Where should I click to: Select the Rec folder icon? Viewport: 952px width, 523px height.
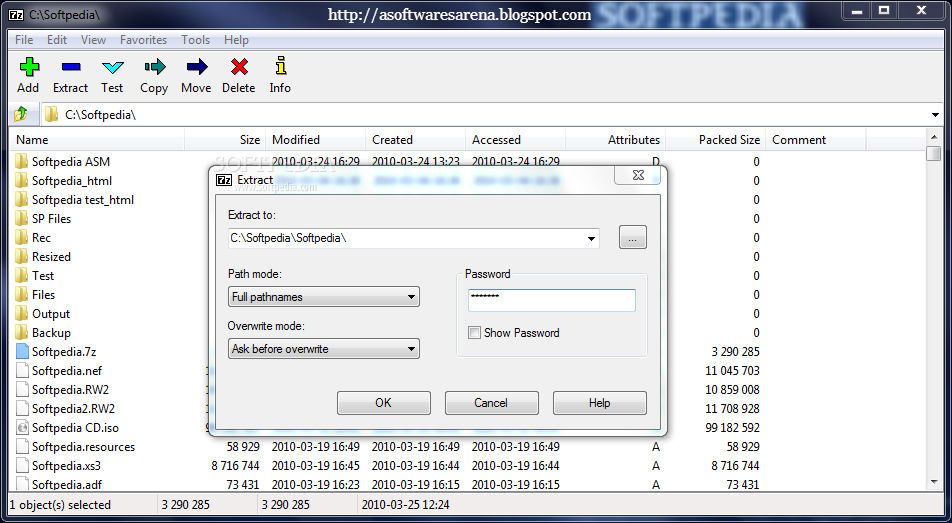tap(22, 237)
